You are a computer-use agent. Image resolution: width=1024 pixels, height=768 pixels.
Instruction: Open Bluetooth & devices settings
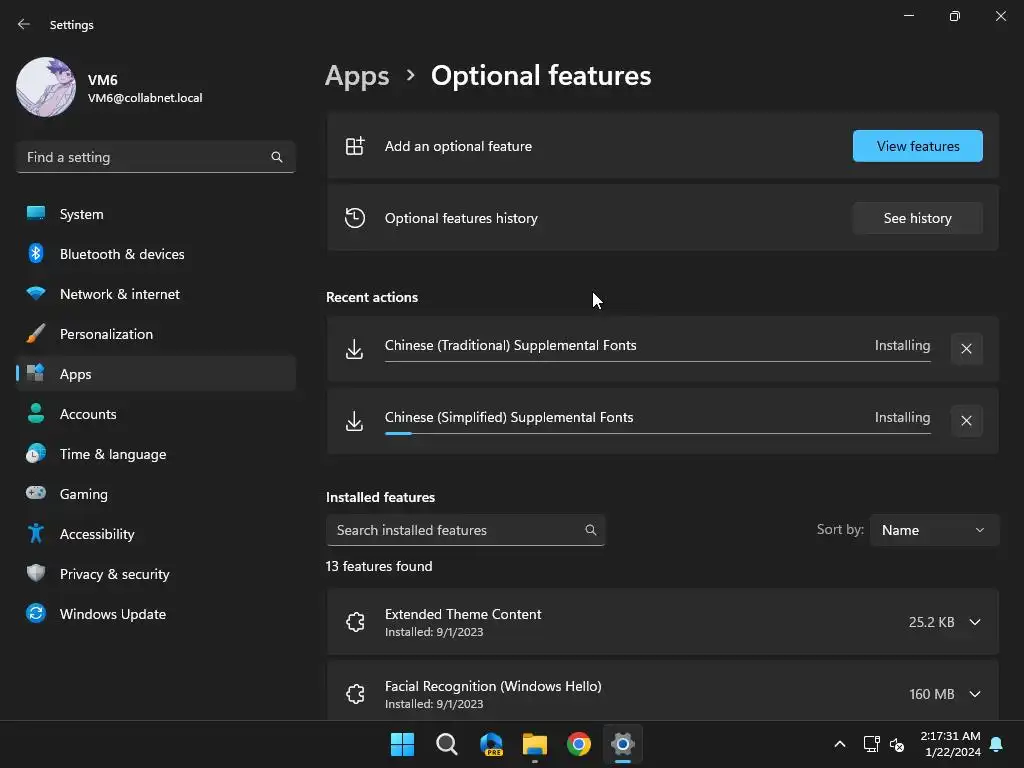click(121, 254)
